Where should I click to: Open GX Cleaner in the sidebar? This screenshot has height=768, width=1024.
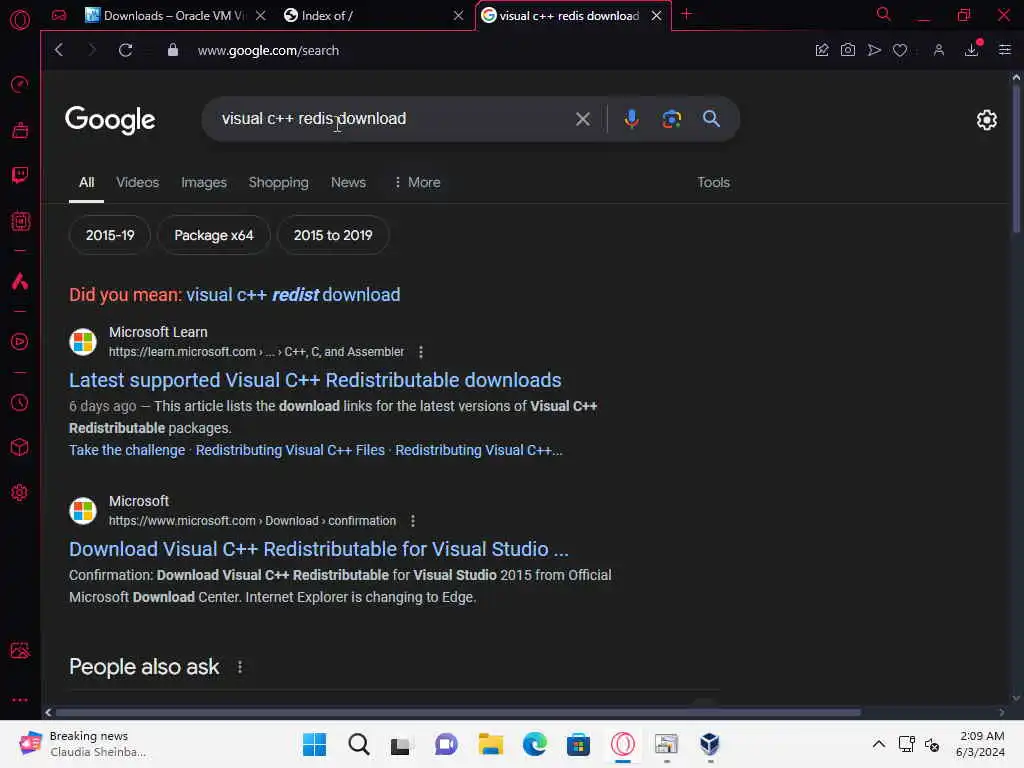(20, 131)
